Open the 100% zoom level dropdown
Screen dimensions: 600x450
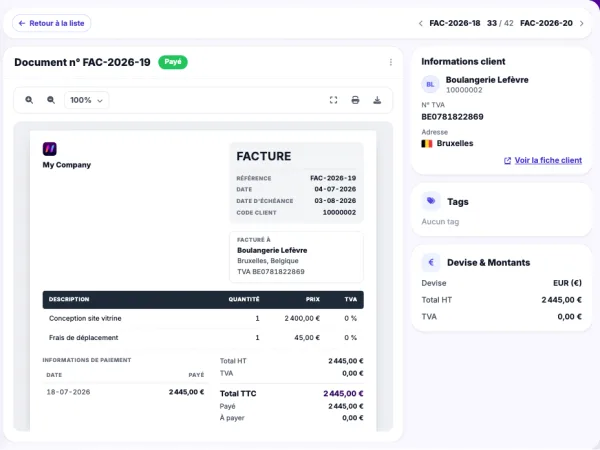click(x=86, y=100)
